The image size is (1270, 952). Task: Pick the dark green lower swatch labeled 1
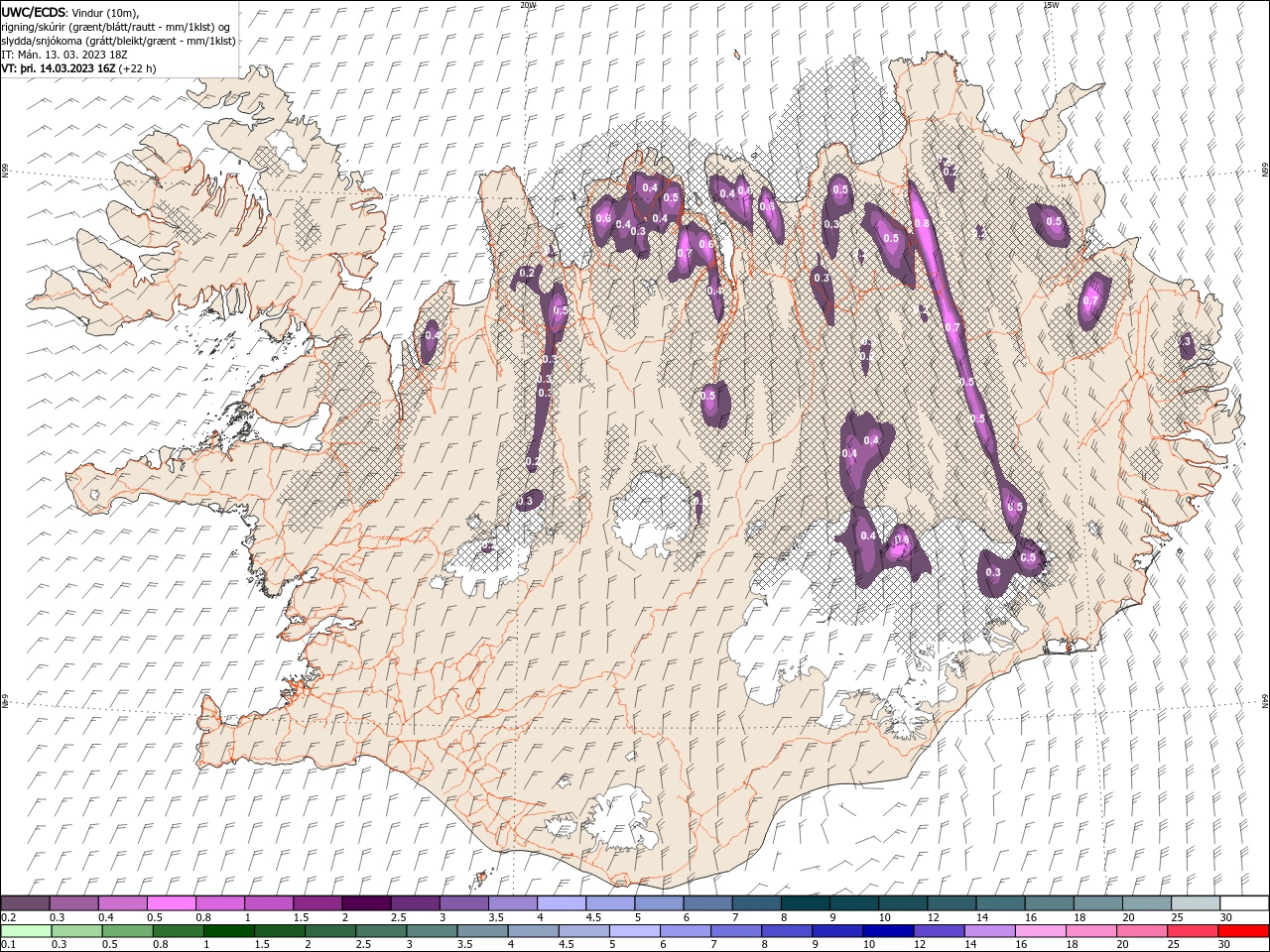tap(228, 931)
